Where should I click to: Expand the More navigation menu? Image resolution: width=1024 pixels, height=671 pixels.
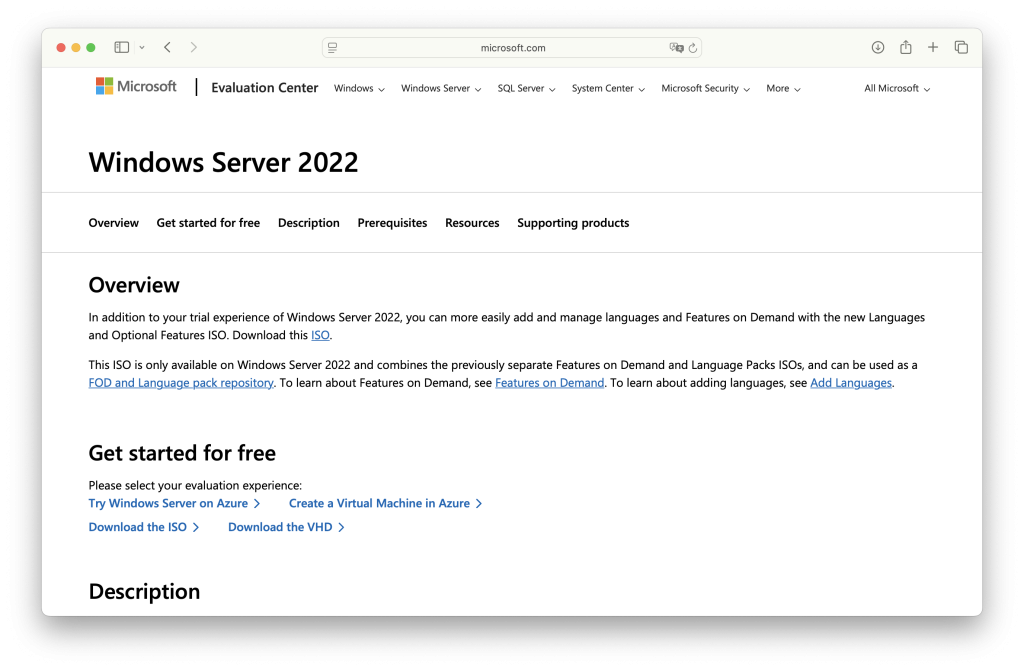[x=783, y=88]
